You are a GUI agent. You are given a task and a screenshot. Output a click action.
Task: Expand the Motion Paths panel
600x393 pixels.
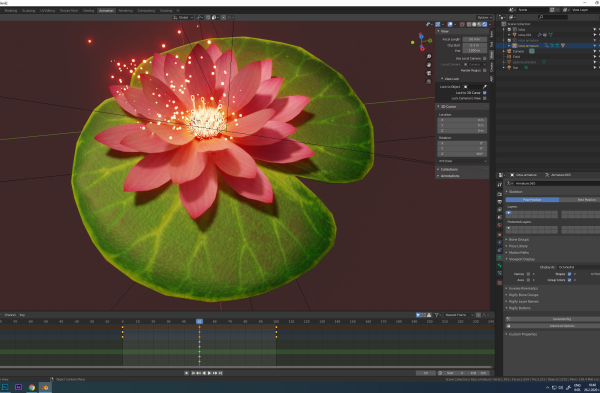[x=518, y=253]
